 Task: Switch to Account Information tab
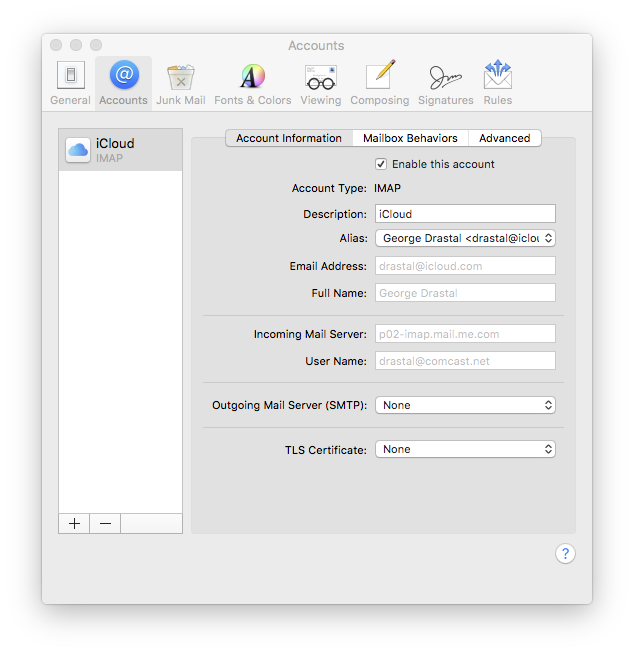289,138
